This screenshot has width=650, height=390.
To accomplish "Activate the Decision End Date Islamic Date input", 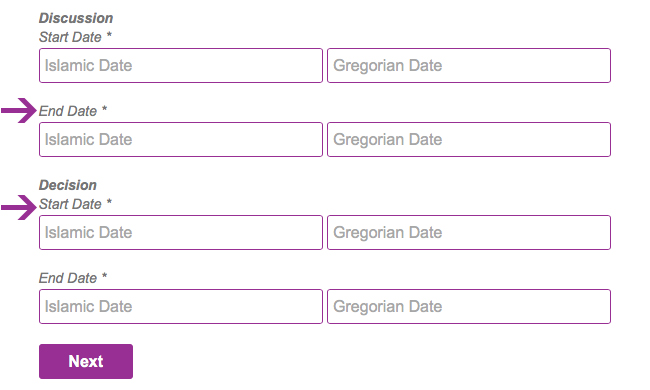I will pos(181,307).
